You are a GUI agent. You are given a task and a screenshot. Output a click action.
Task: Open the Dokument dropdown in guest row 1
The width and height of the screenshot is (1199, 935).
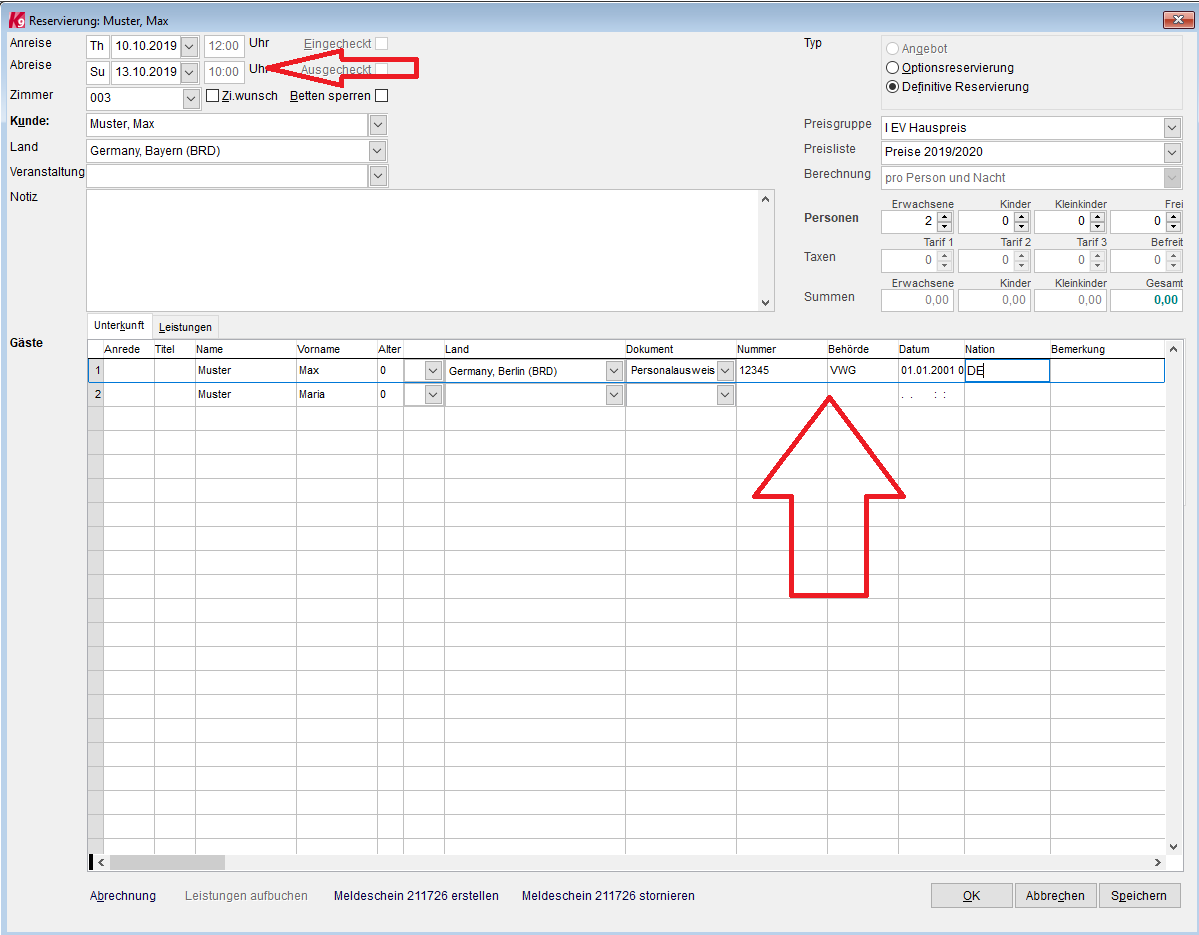[725, 371]
